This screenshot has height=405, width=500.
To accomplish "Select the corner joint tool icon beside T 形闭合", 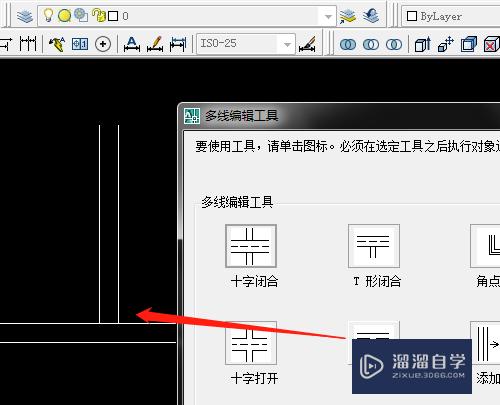I will pyautogui.click(x=485, y=246).
